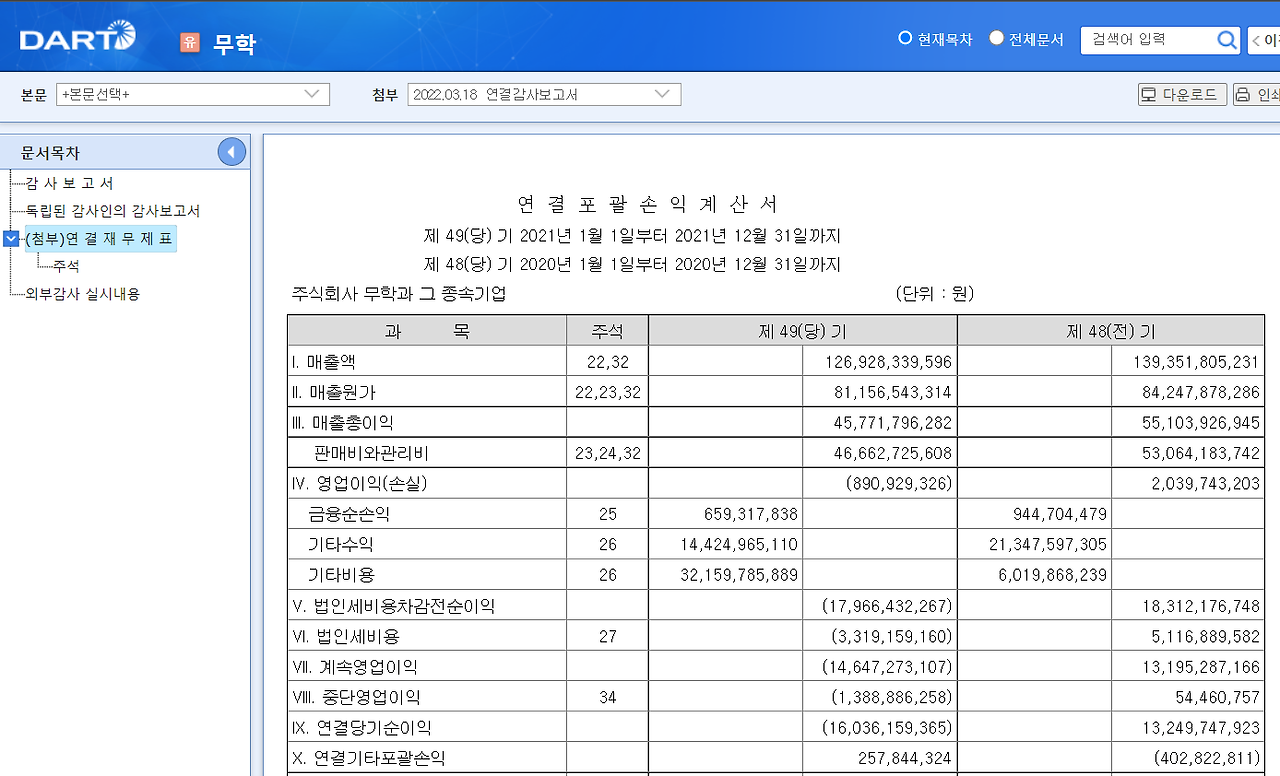This screenshot has height=776, width=1280.
Task: Open 독립된 감사인의 감사보고서 tree item
Action: 113,211
